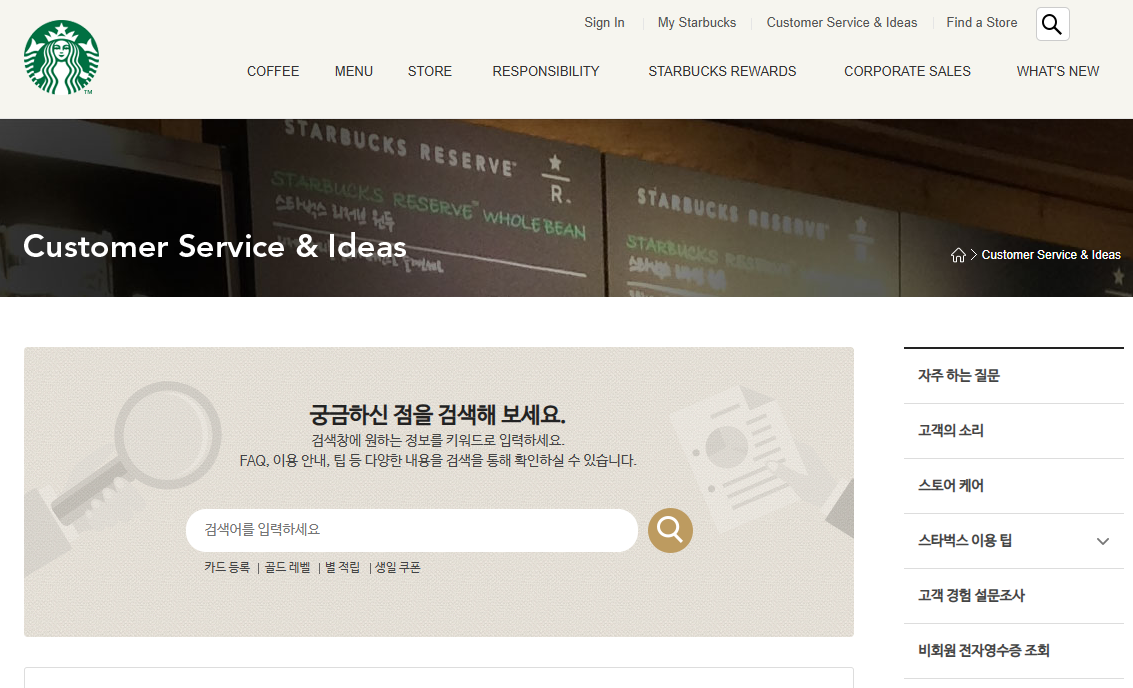Open the Find a Store link
The width and height of the screenshot is (1133, 688).
tap(981, 22)
